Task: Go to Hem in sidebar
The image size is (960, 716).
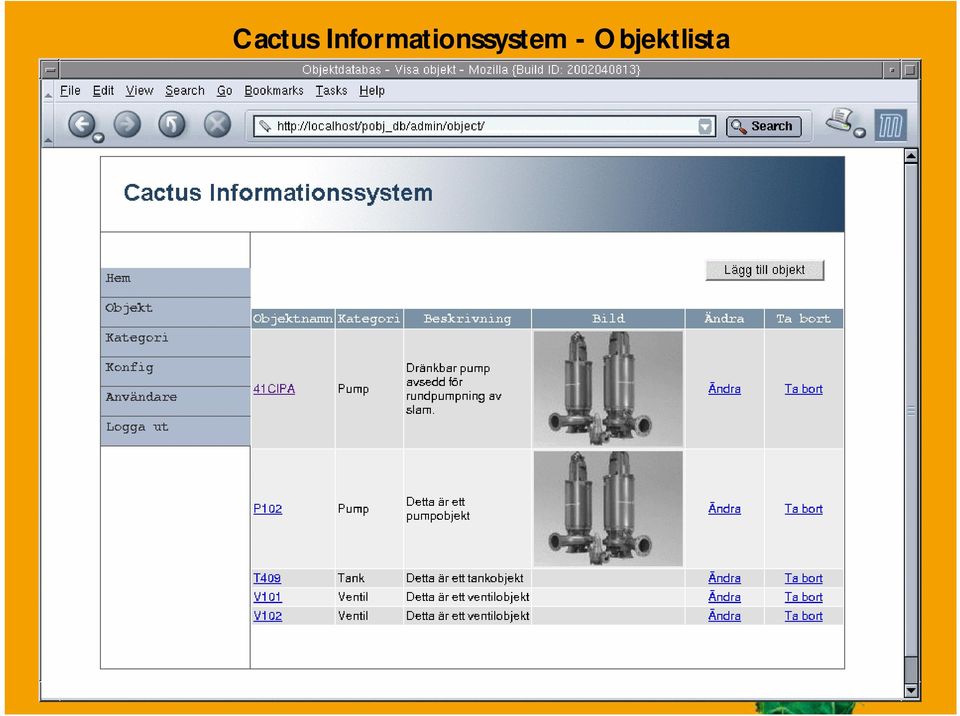Action: pos(175,282)
